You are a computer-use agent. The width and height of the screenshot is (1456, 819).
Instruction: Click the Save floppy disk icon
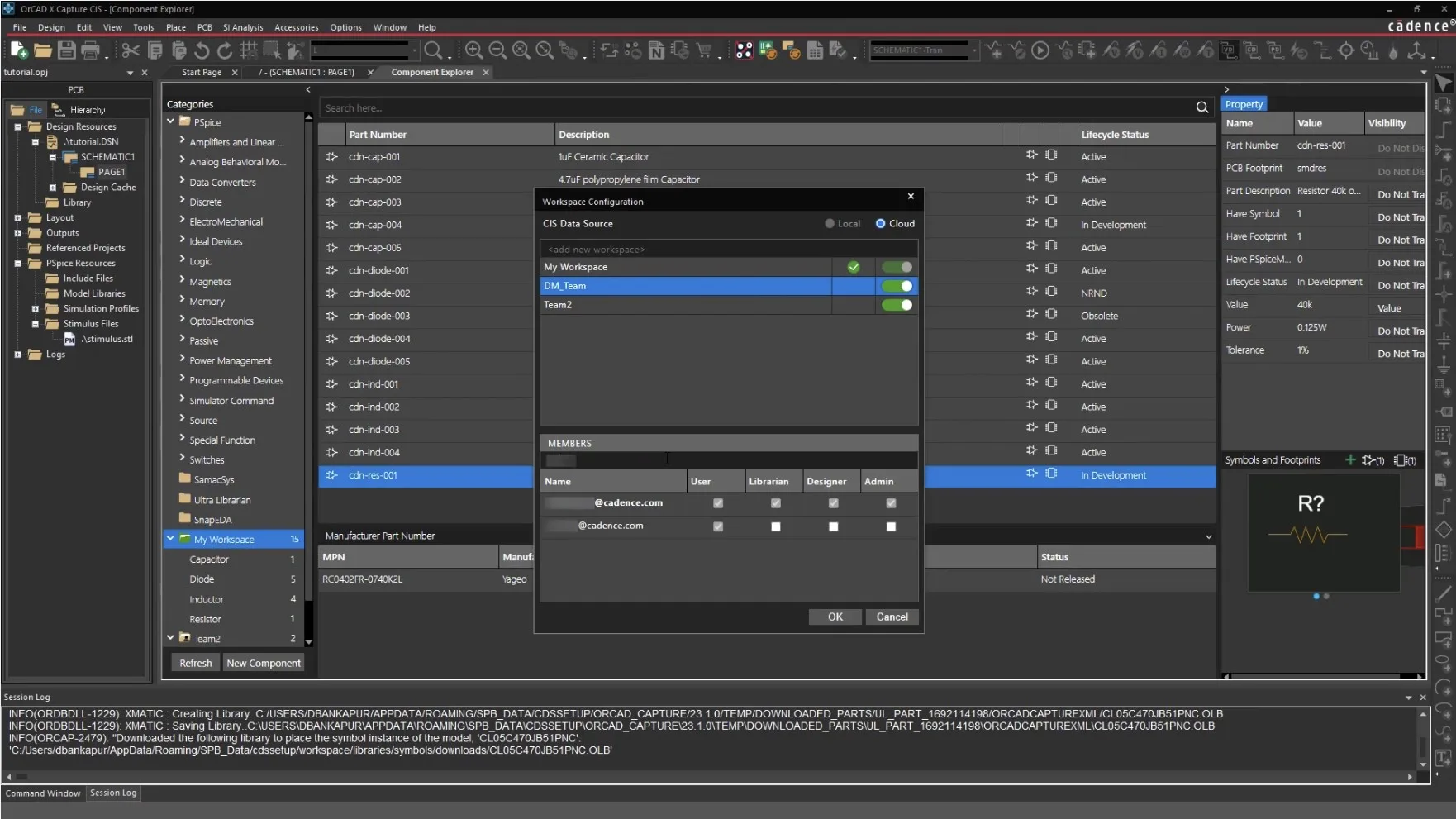(66, 50)
